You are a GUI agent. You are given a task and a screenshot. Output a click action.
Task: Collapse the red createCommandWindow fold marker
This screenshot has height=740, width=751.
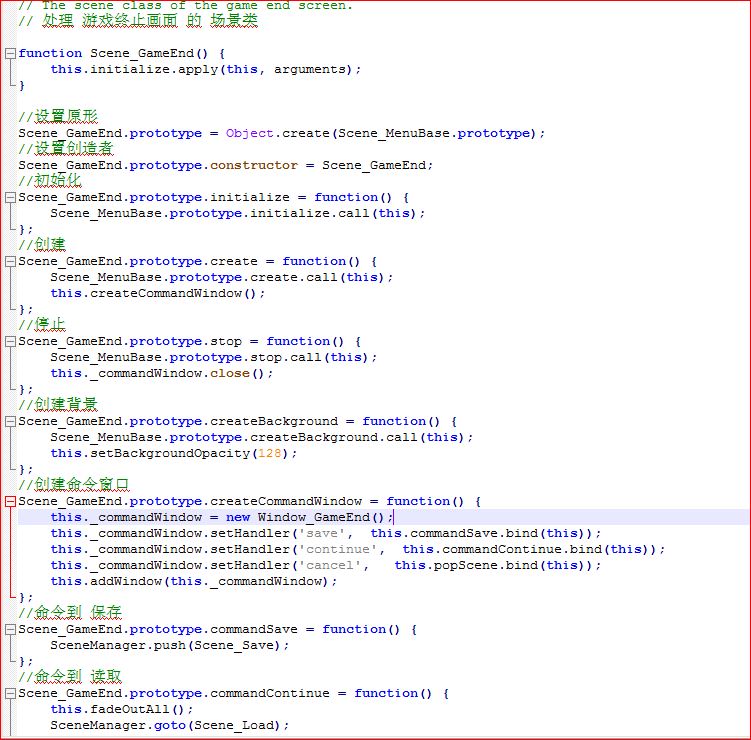click(10, 501)
